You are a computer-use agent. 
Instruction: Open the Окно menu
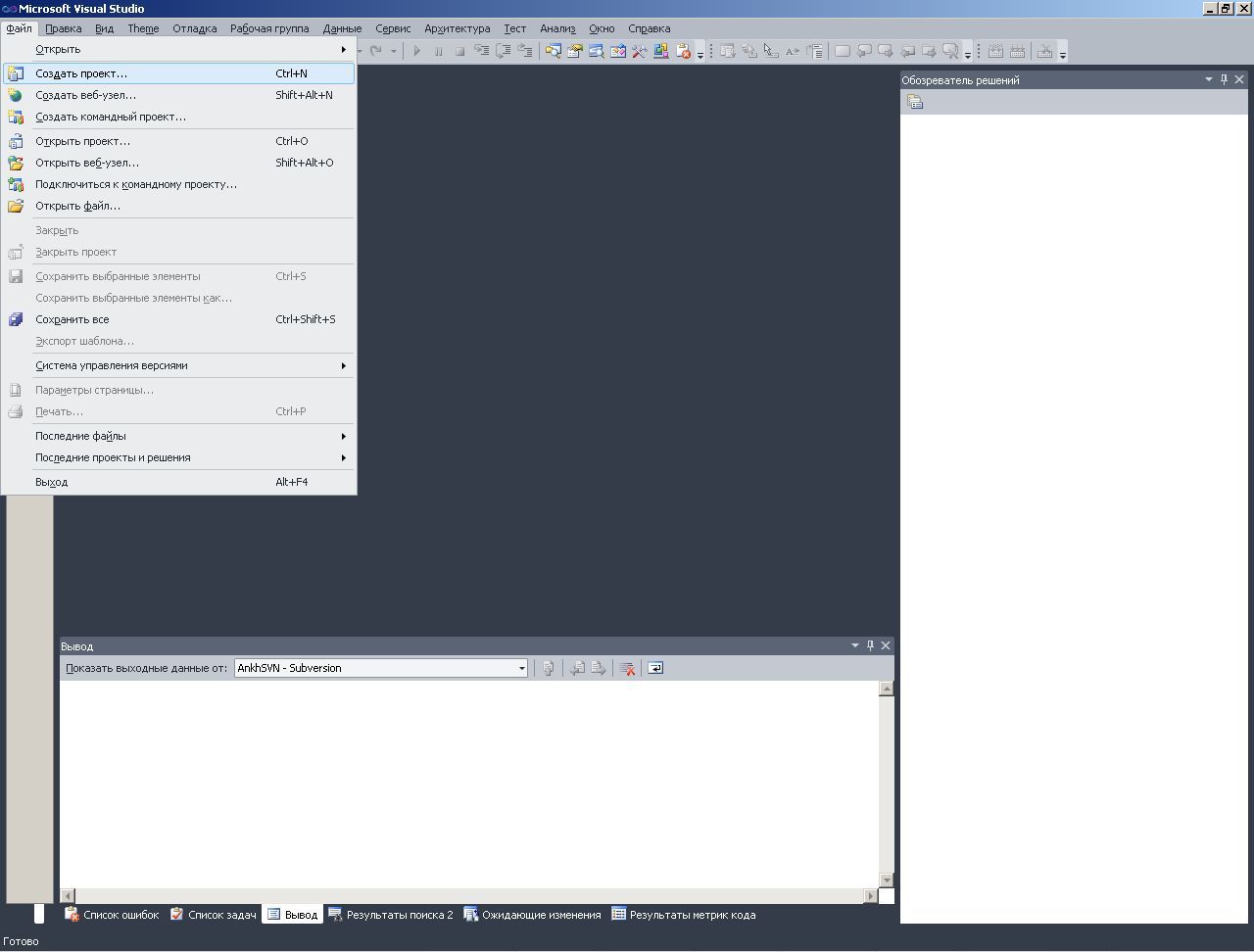[602, 28]
